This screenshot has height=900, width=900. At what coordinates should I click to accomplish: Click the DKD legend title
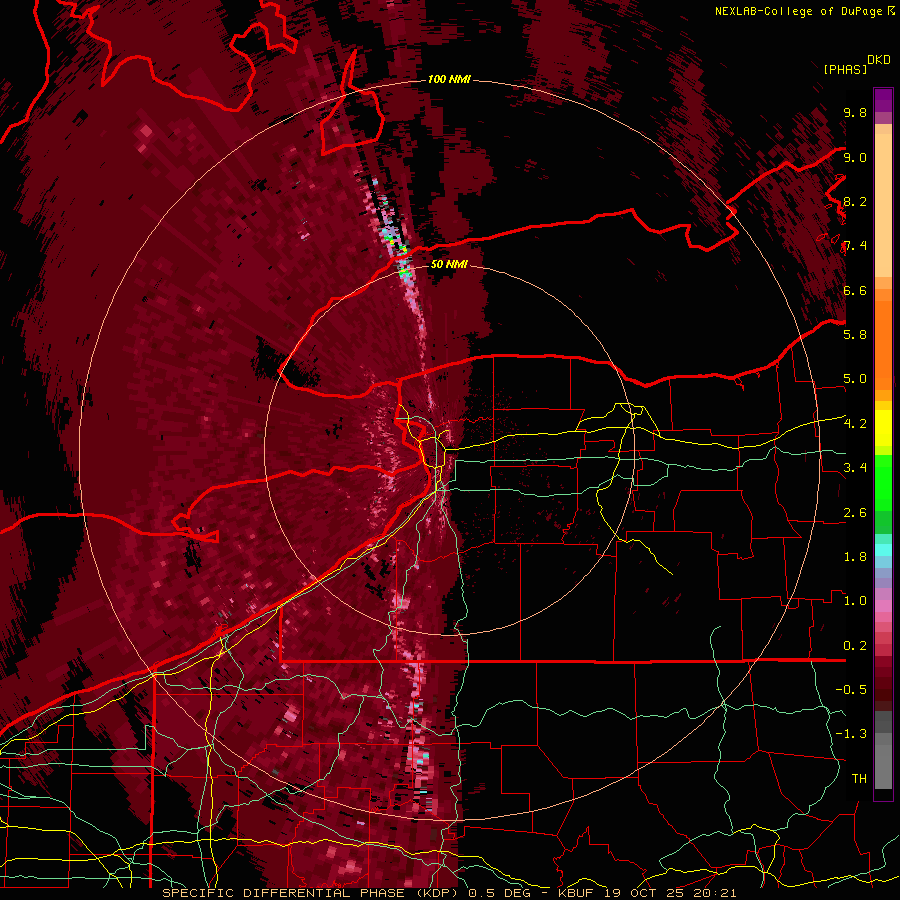point(878,60)
